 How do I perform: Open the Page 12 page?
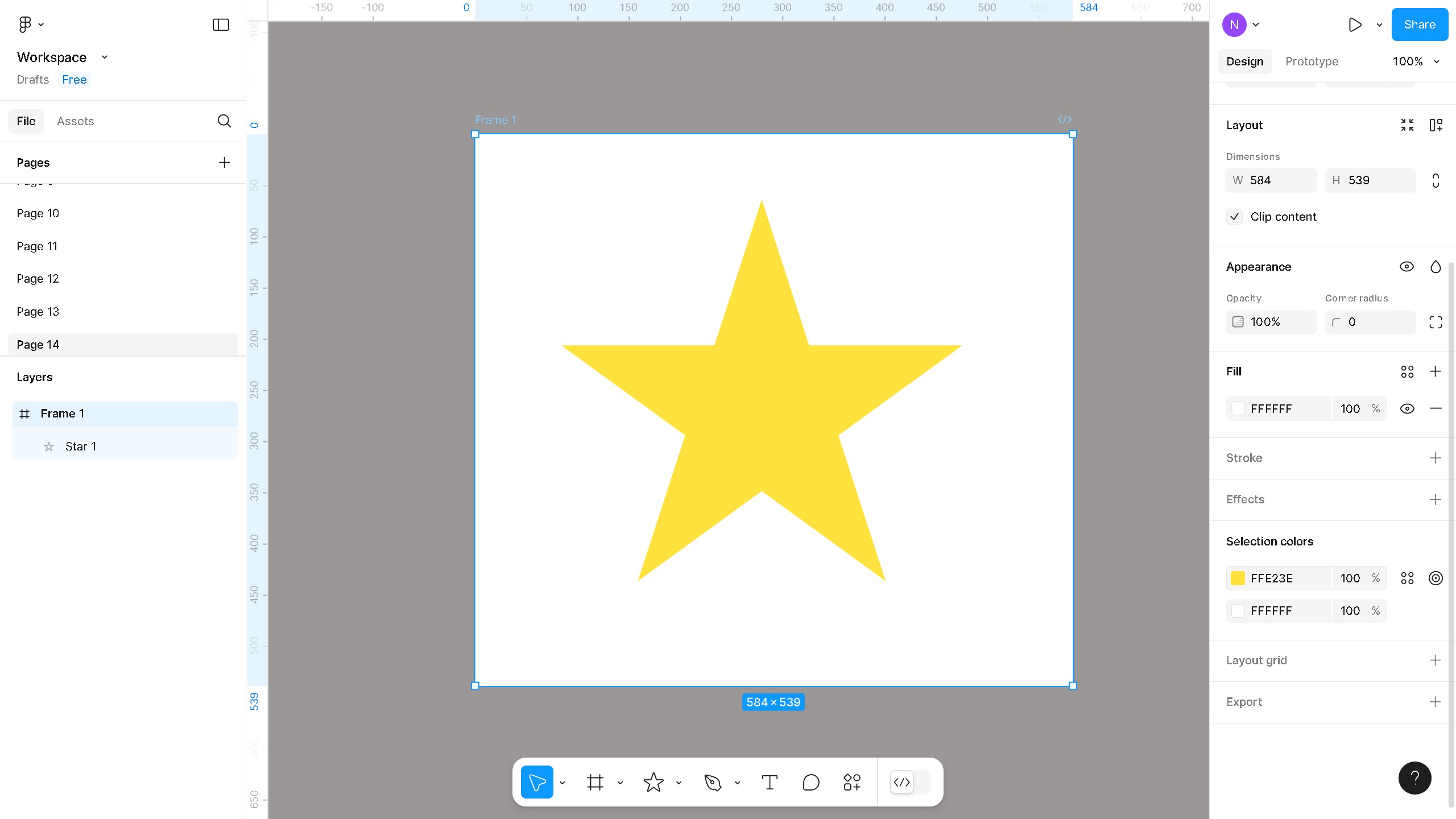click(38, 279)
